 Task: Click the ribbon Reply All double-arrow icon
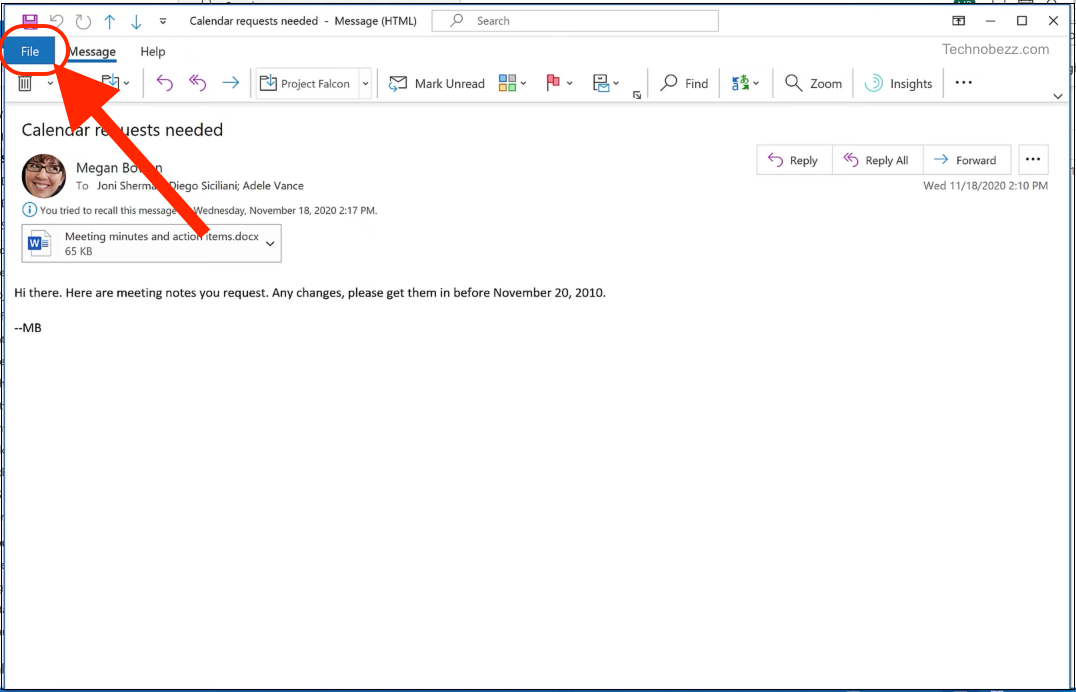(x=198, y=83)
